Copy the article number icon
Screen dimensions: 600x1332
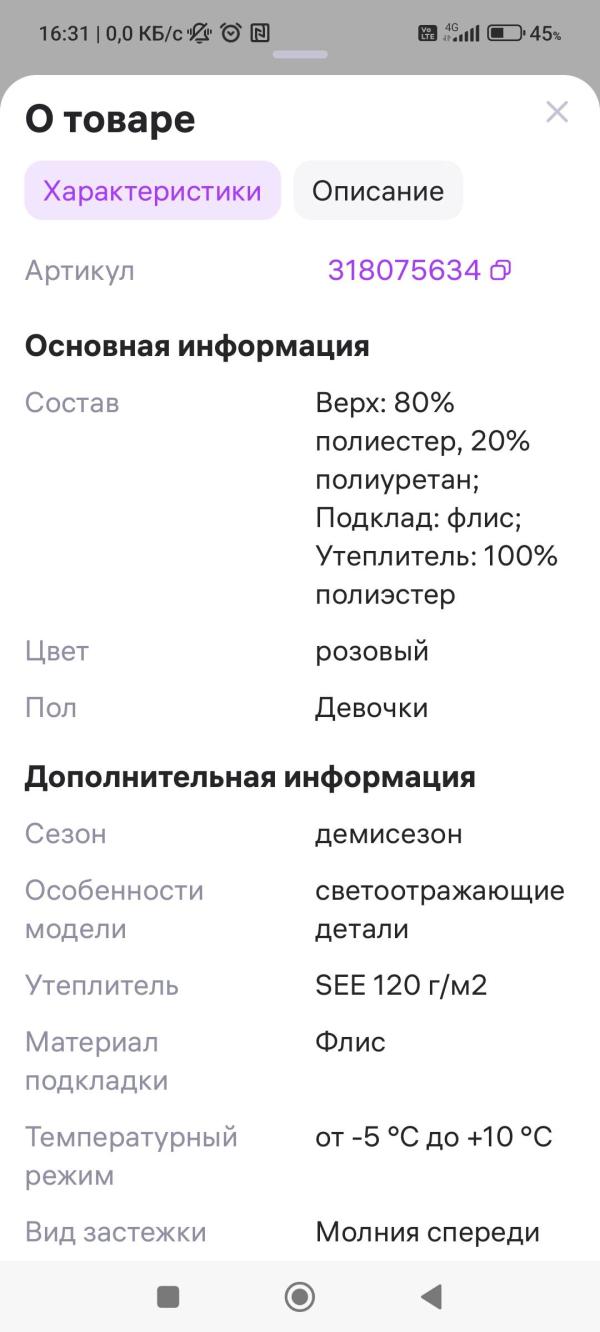501,270
